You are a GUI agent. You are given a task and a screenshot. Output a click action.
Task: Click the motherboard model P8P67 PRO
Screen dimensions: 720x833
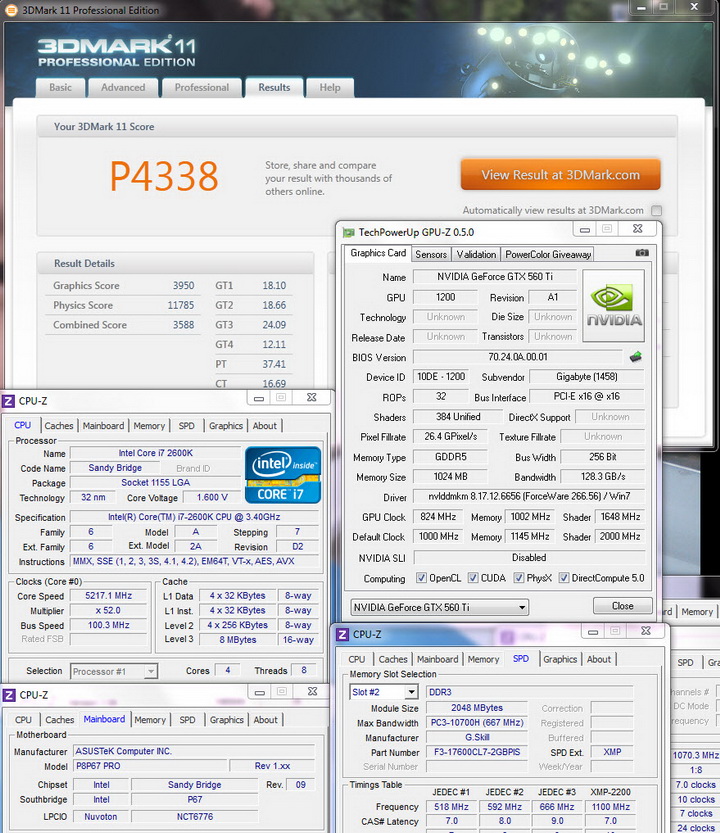[x=150, y=766]
